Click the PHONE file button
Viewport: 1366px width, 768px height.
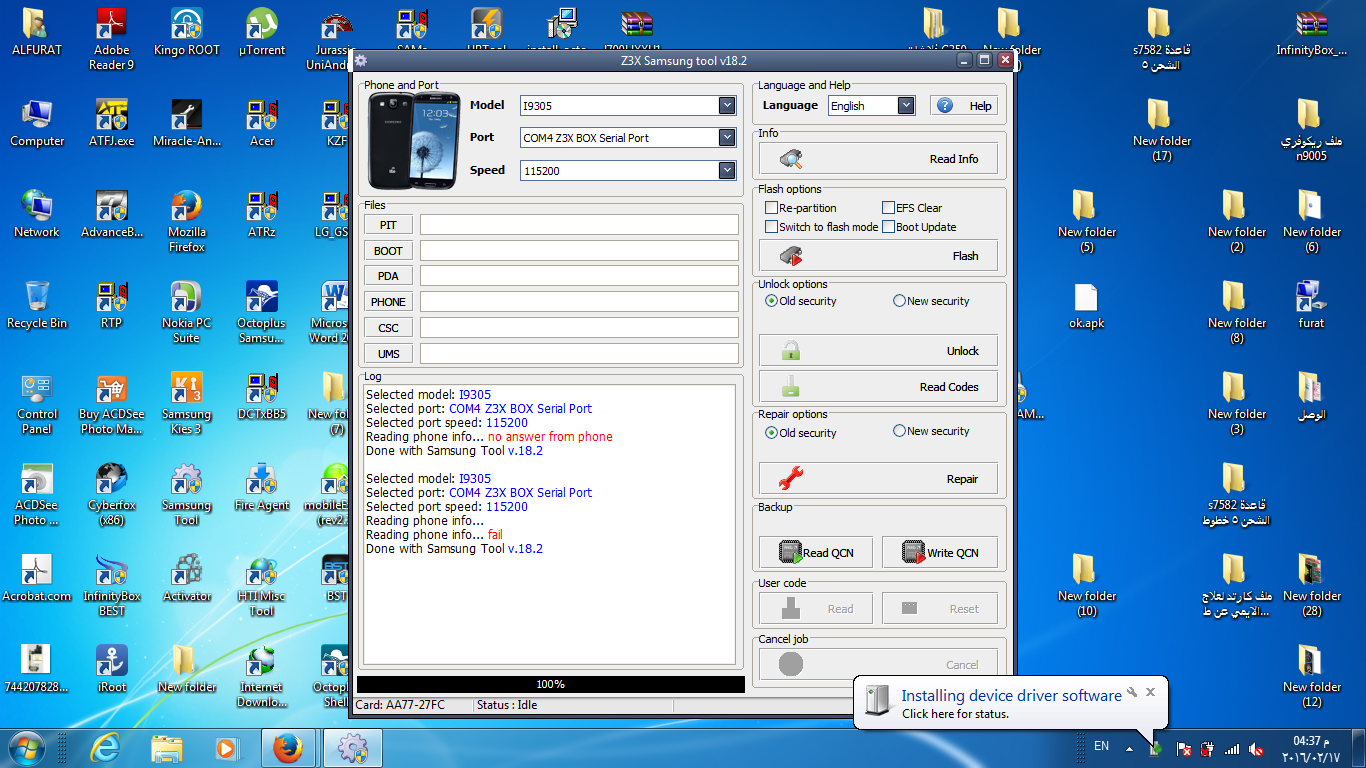pos(388,302)
